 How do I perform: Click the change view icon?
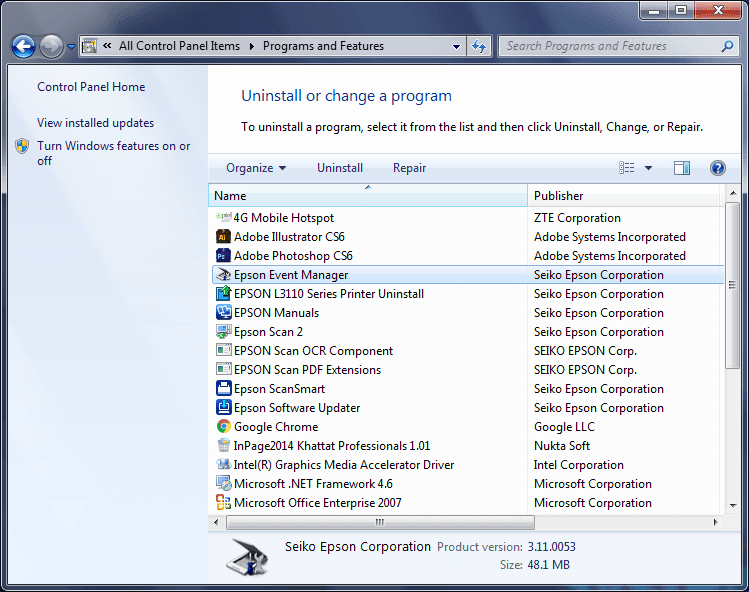627,168
